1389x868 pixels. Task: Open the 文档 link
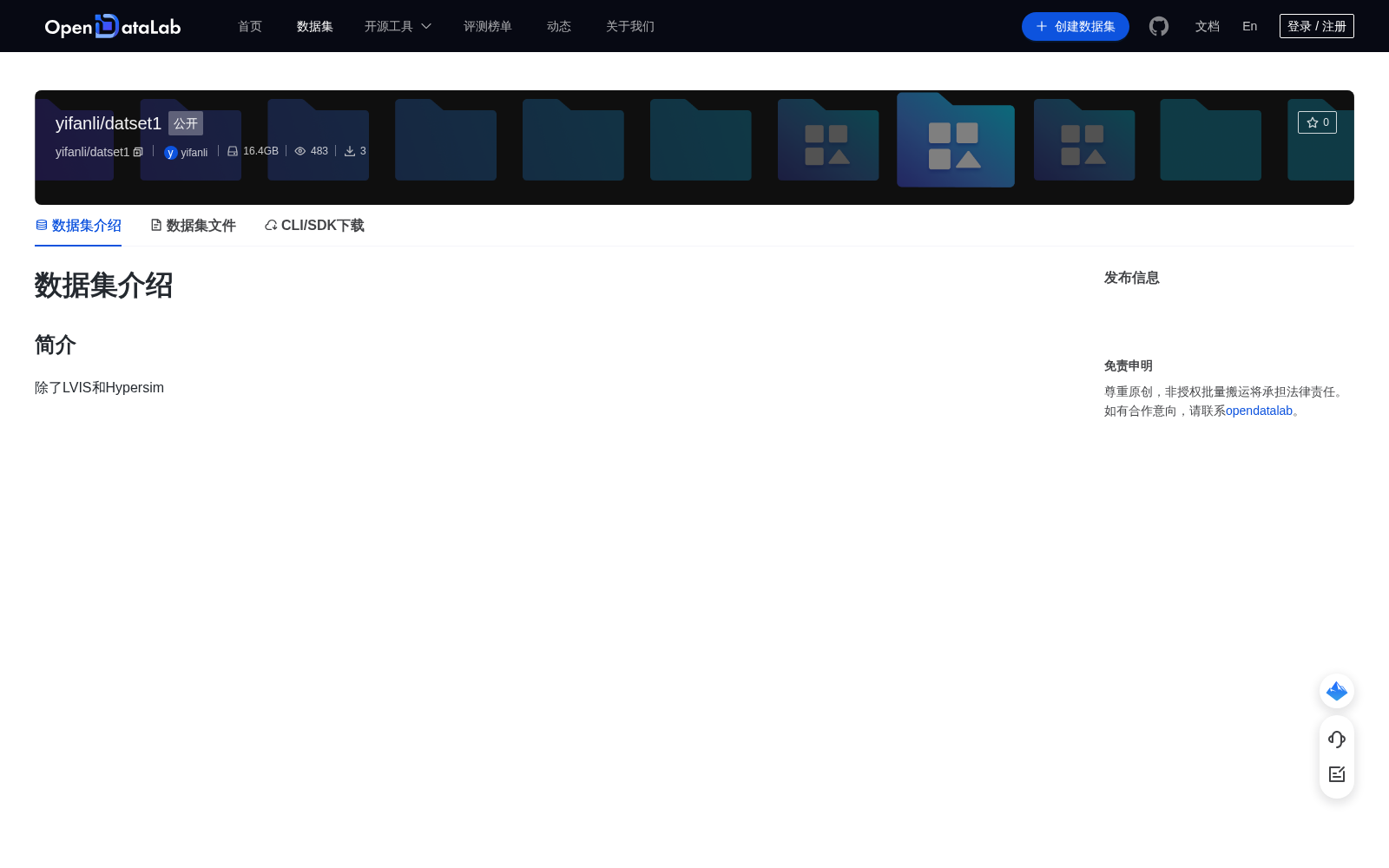coord(1208,26)
